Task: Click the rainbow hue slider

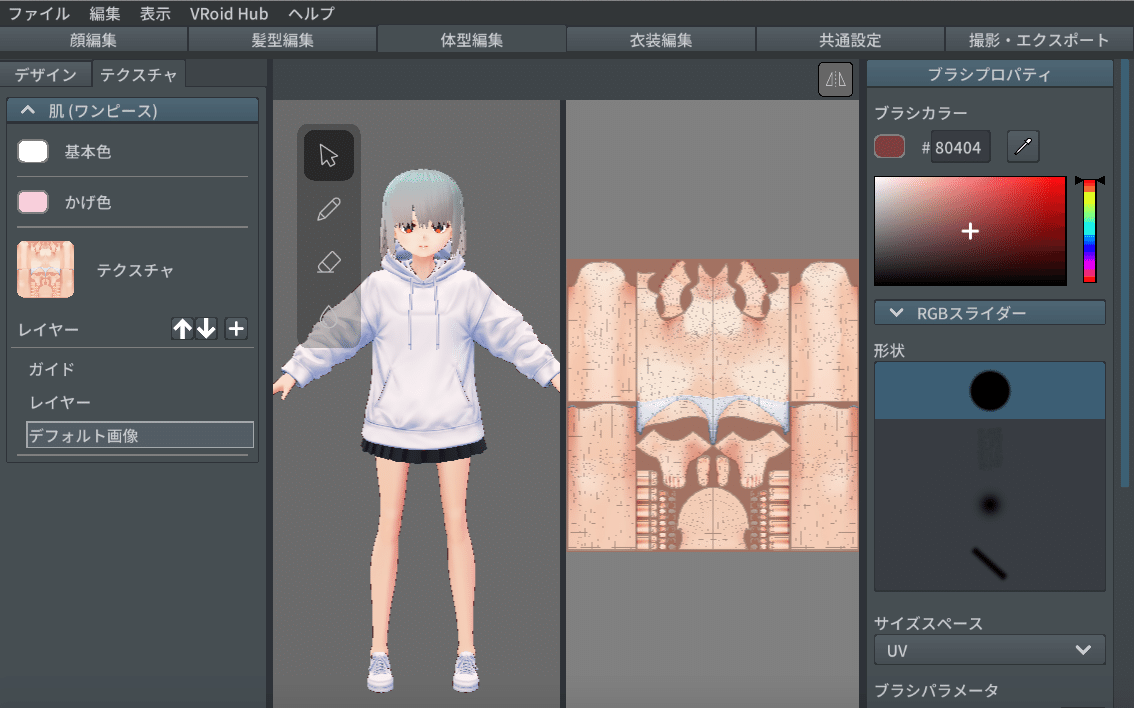Action: [1089, 231]
